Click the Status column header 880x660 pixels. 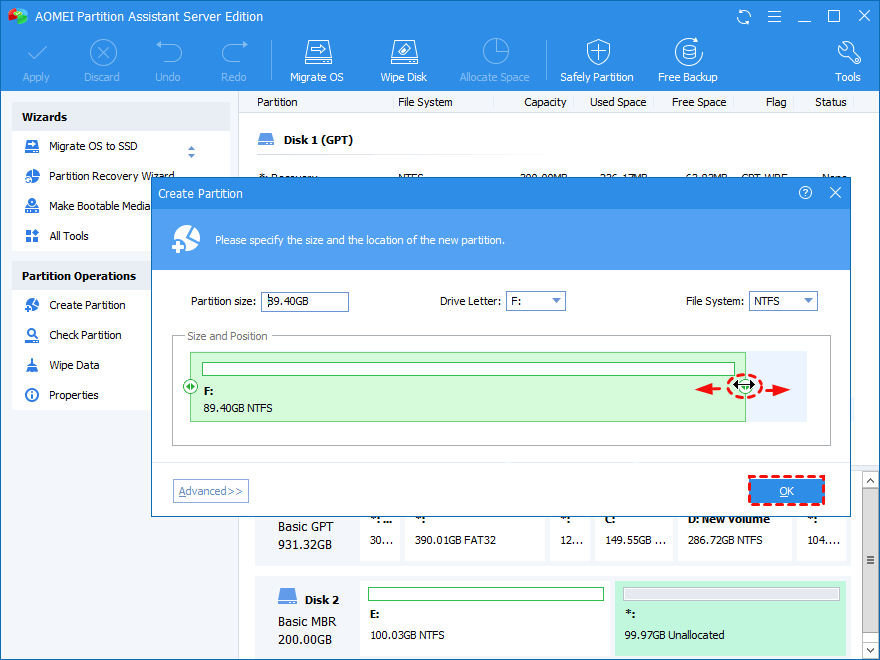pyautogui.click(x=831, y=102)
